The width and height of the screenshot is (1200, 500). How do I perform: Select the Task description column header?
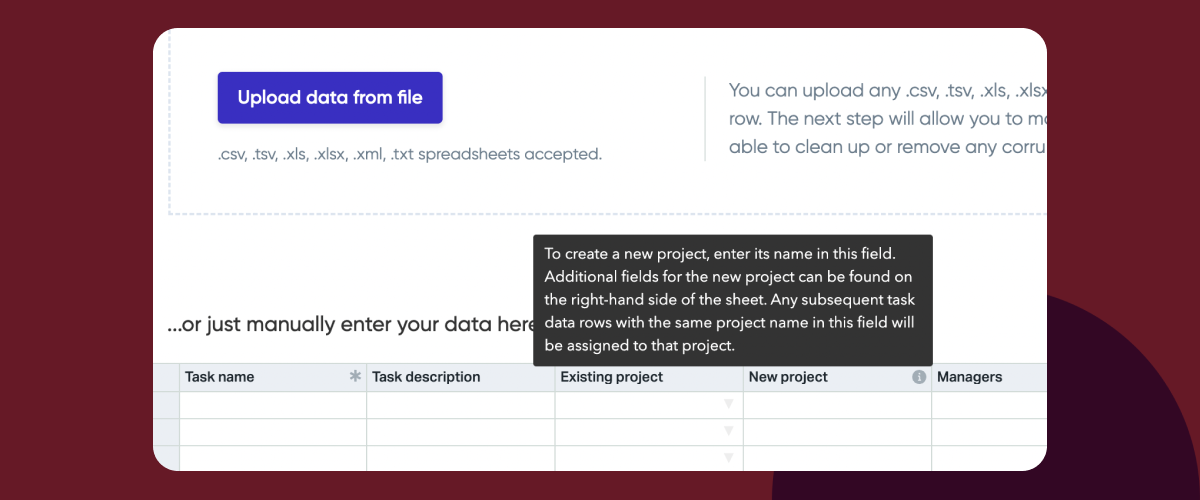tap(461, 377)
